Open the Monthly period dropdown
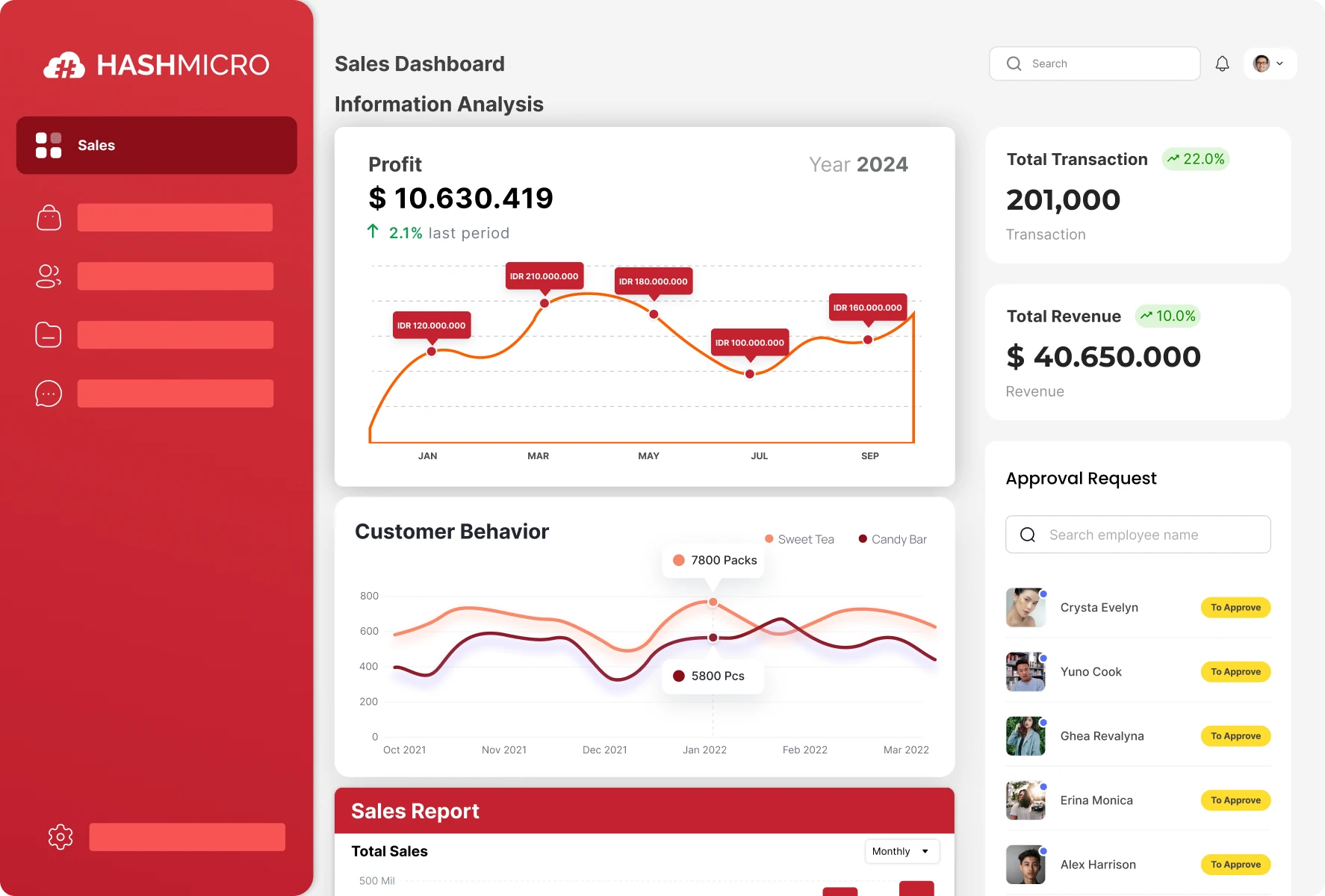 click(902, 851)
